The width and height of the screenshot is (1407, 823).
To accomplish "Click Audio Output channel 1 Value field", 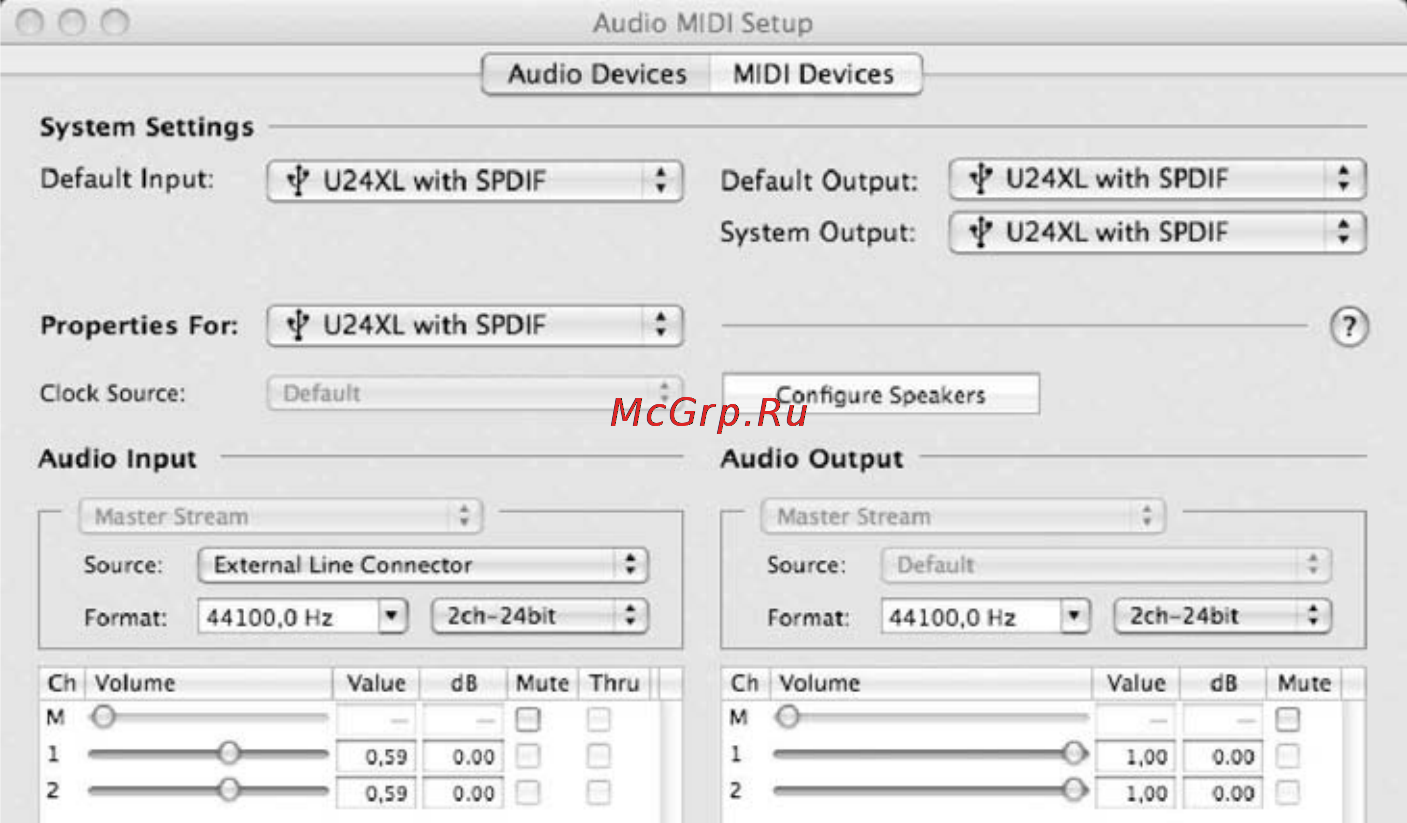I will point(1136,757).
